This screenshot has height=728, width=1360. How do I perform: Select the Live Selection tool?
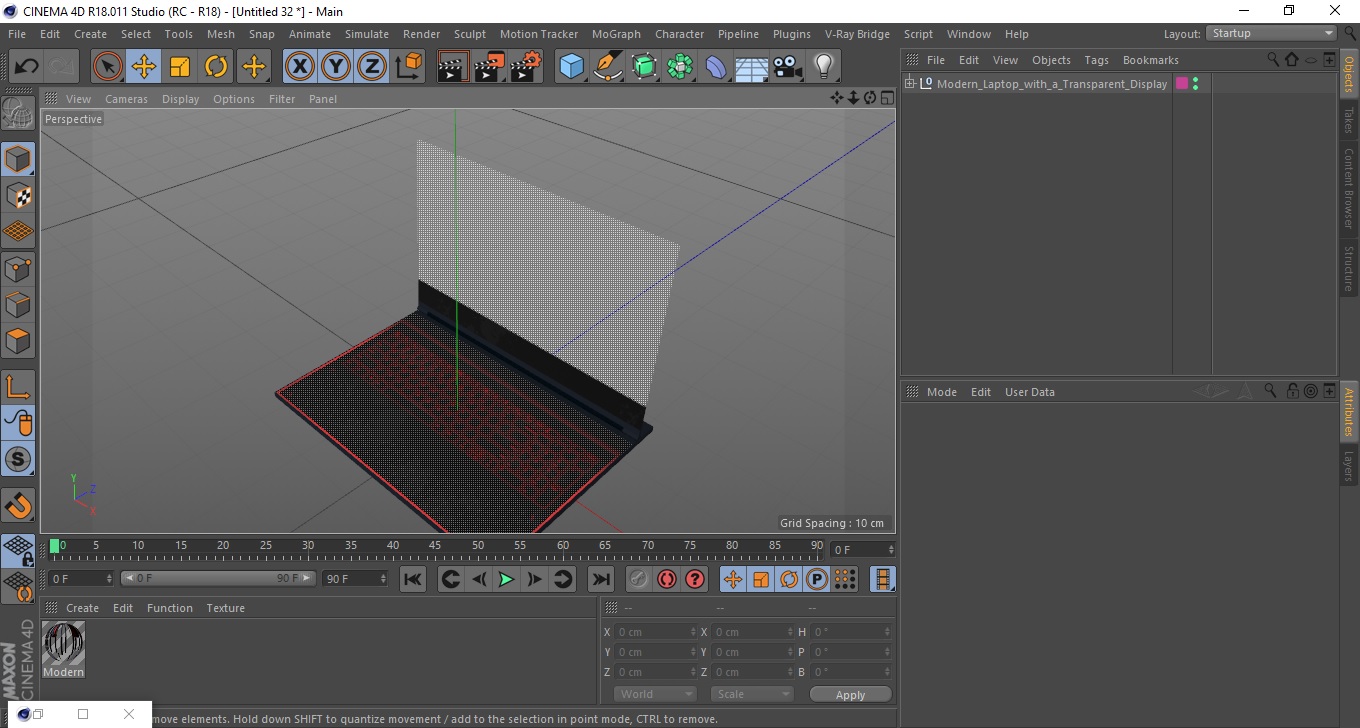point(108,67)
